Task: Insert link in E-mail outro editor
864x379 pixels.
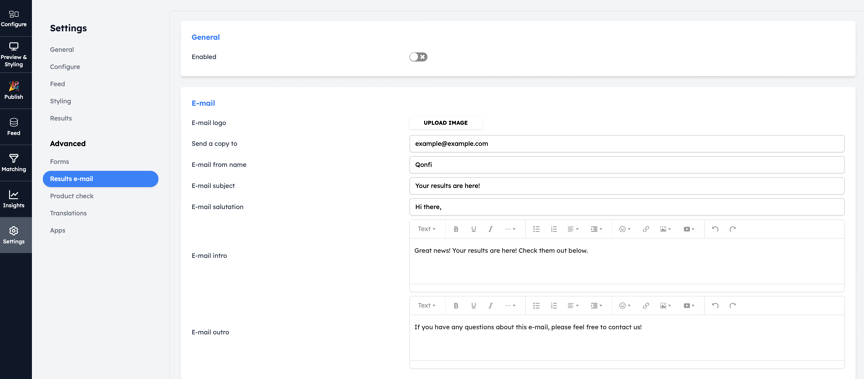Action: [x=646, y=306]
